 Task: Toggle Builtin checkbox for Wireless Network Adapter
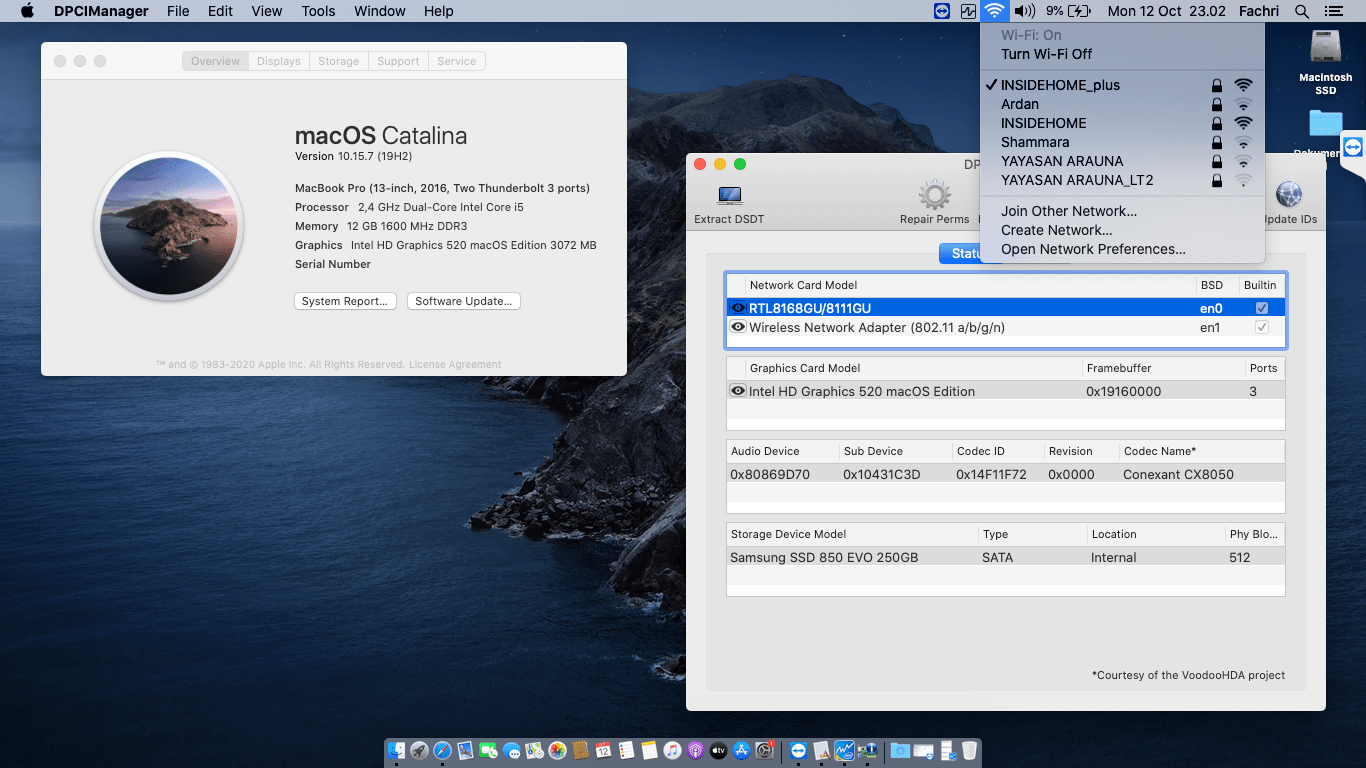1262,327
